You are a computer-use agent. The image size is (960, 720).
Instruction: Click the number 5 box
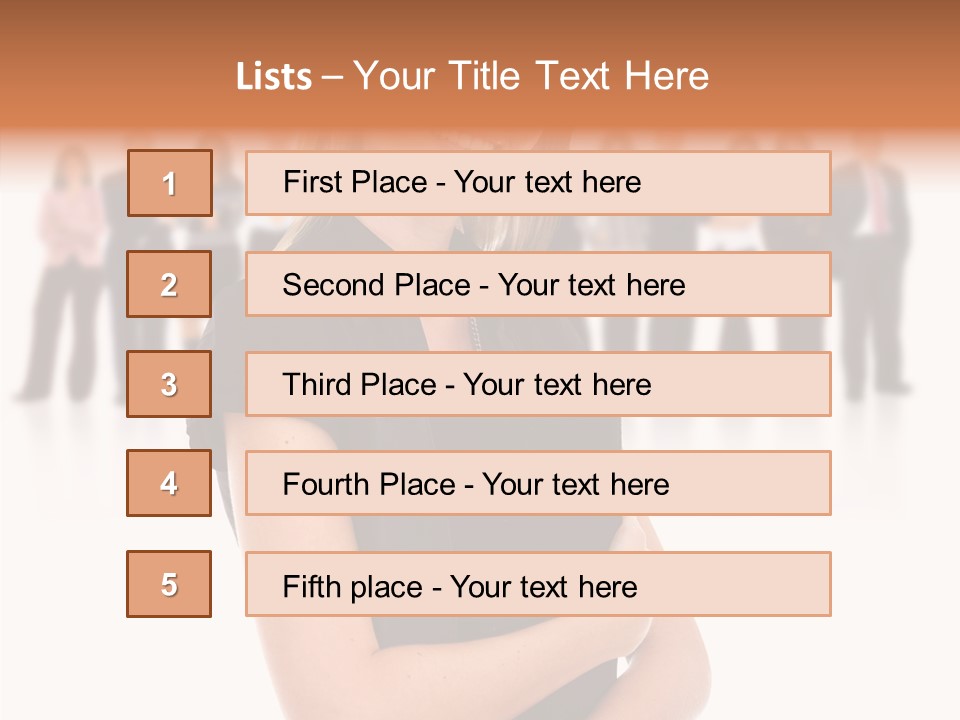click(x=169, y=584)
